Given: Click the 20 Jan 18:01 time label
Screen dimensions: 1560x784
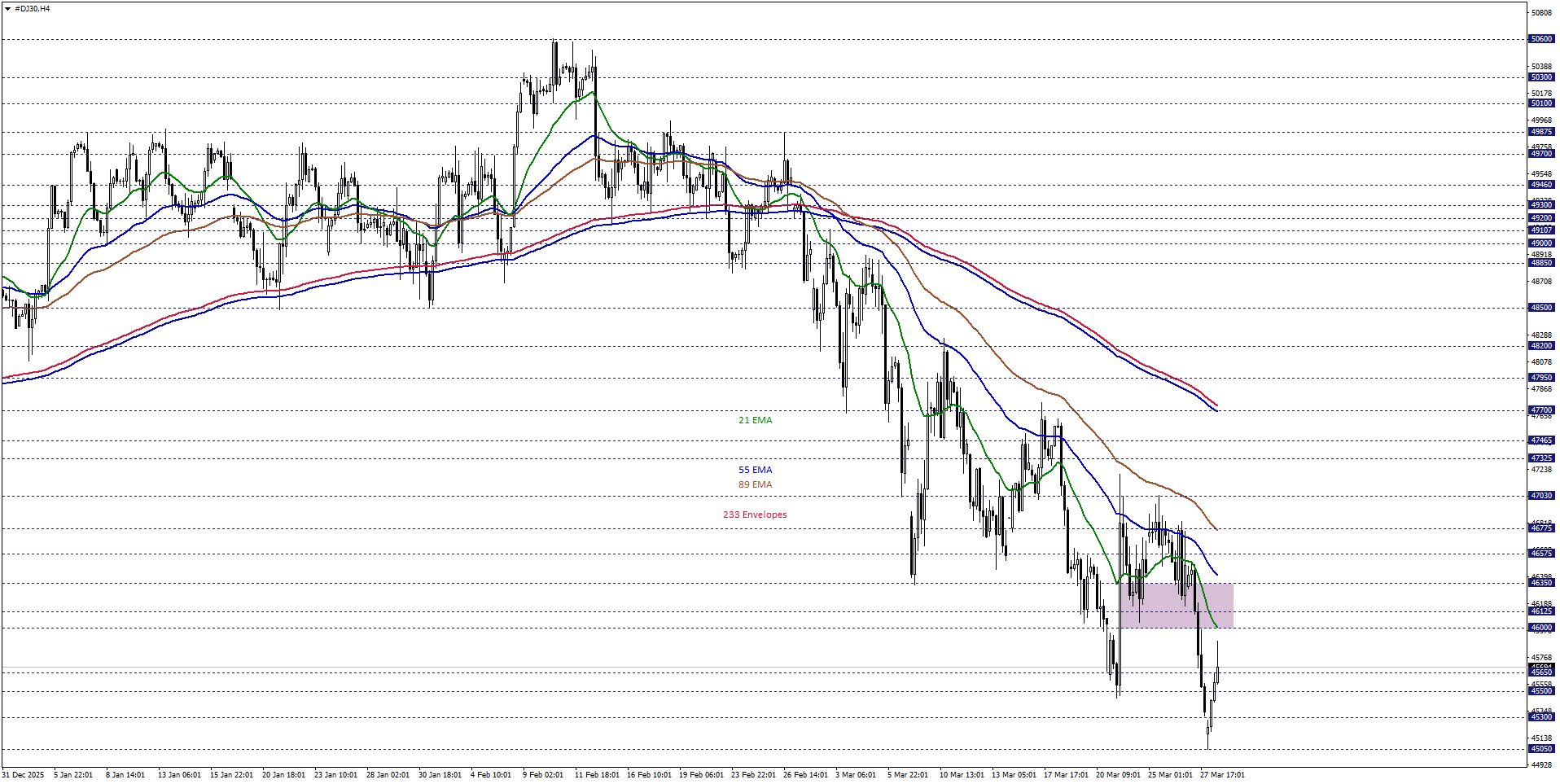Looking at the screenshot, I should (x=283, y=775).
